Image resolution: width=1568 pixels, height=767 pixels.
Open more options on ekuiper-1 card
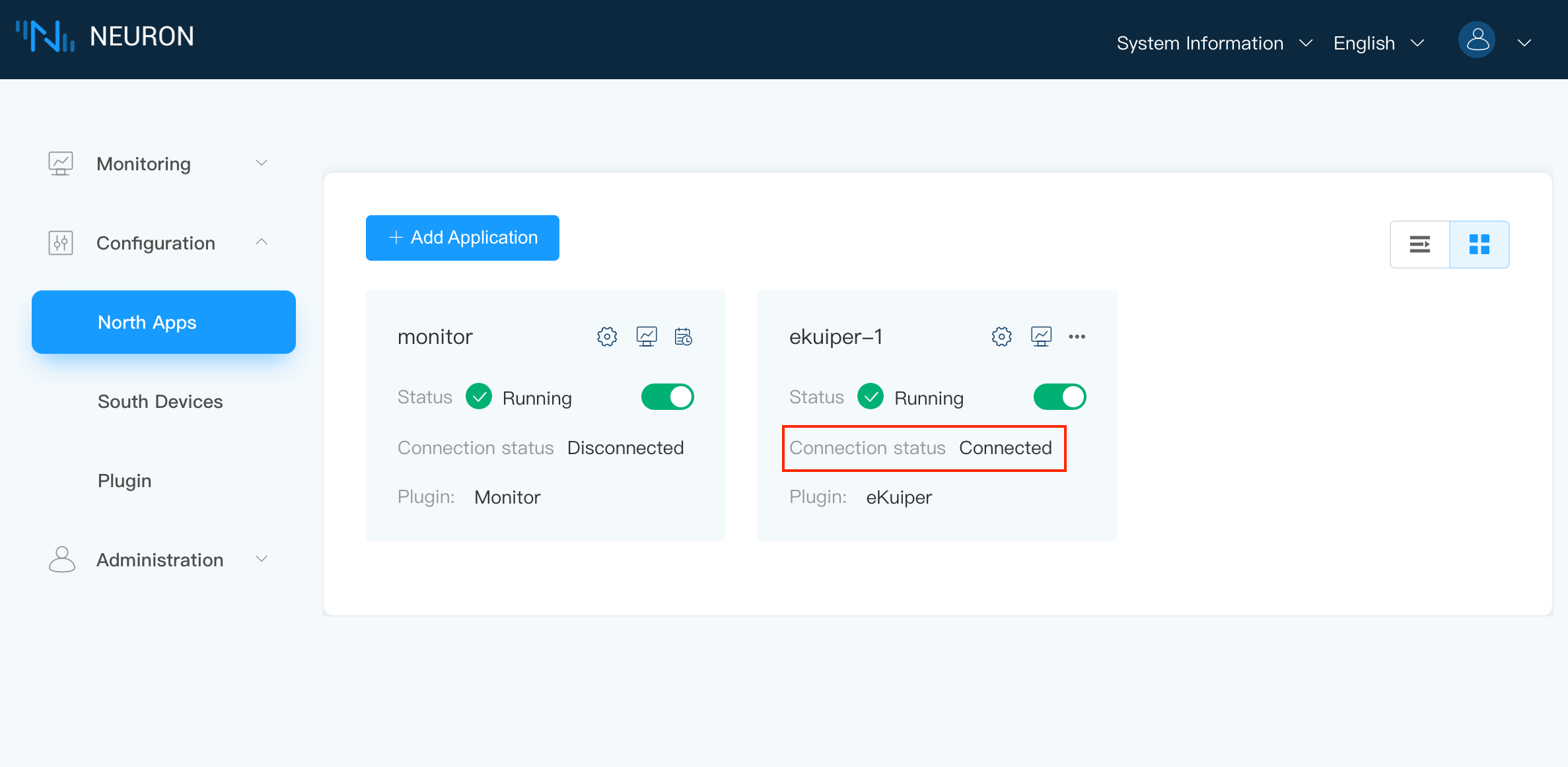point(1077,337)
